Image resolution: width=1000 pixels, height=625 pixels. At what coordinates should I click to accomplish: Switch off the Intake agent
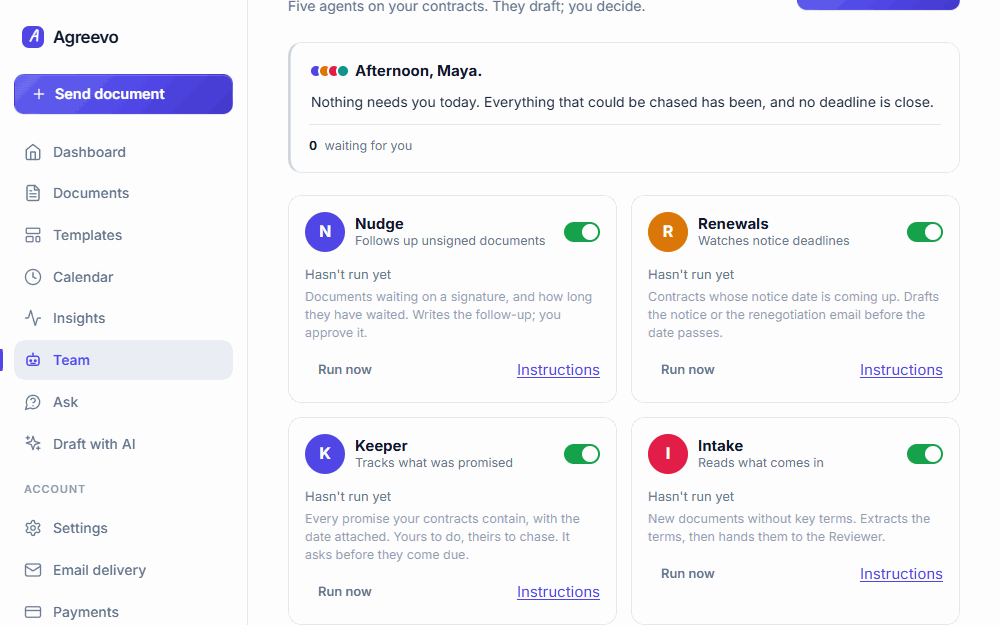point(925,454)
